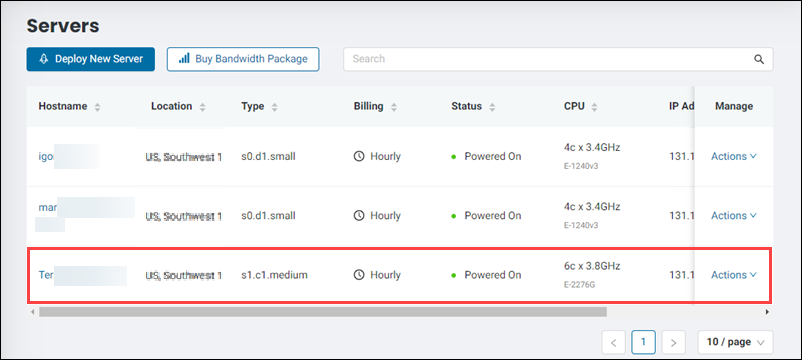Sort by Type column arrows

click(274, 107)
